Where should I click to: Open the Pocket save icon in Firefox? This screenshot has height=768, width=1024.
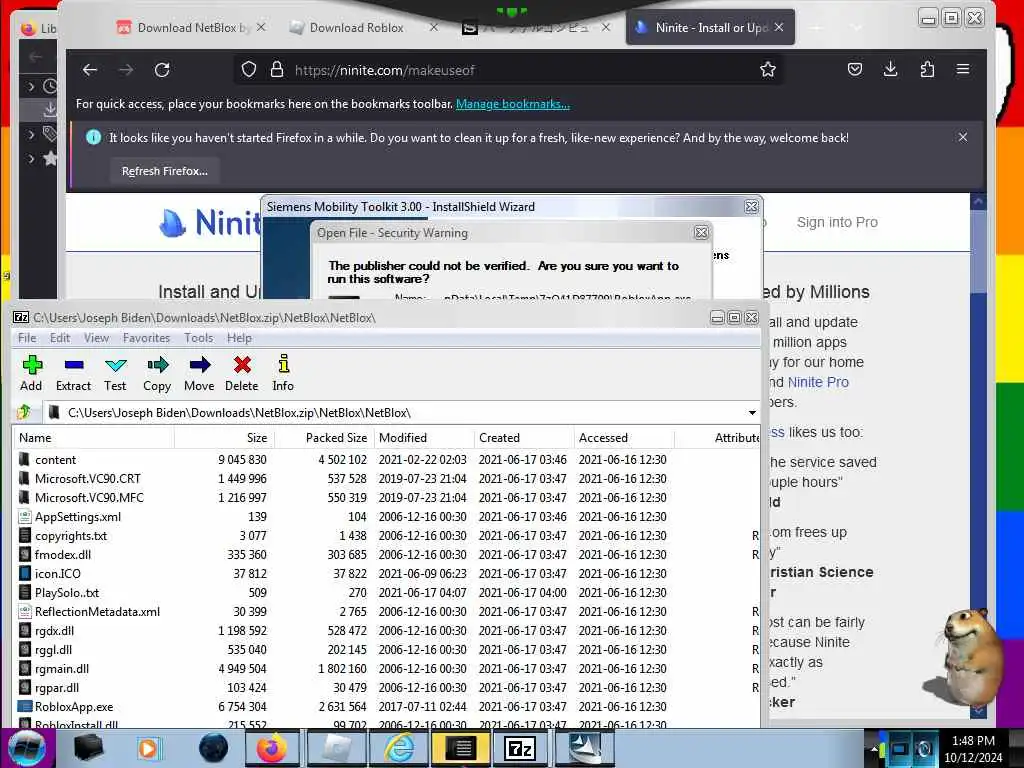tap(855, 69)
